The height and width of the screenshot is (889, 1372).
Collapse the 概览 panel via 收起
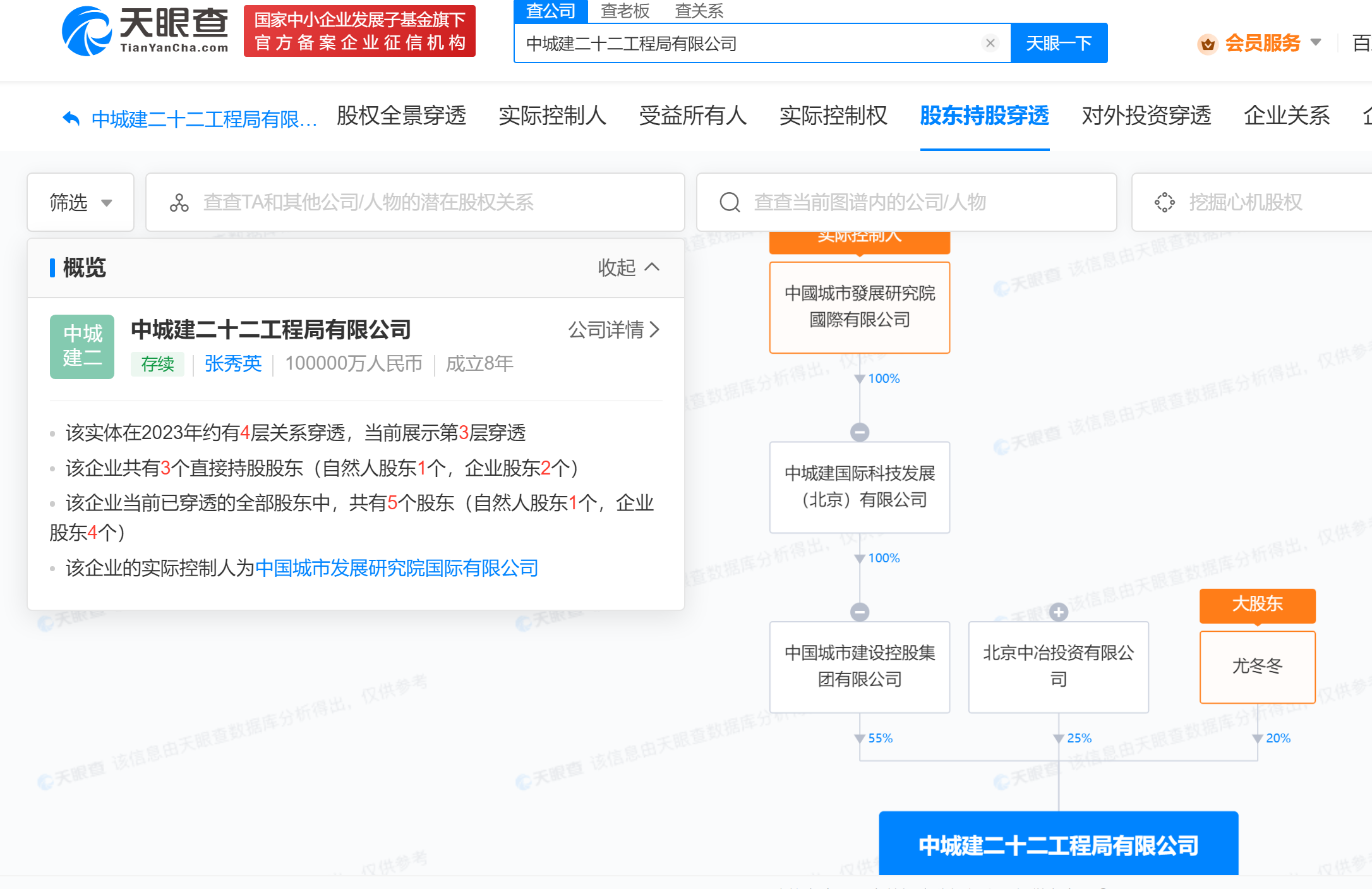click(629, 267)
